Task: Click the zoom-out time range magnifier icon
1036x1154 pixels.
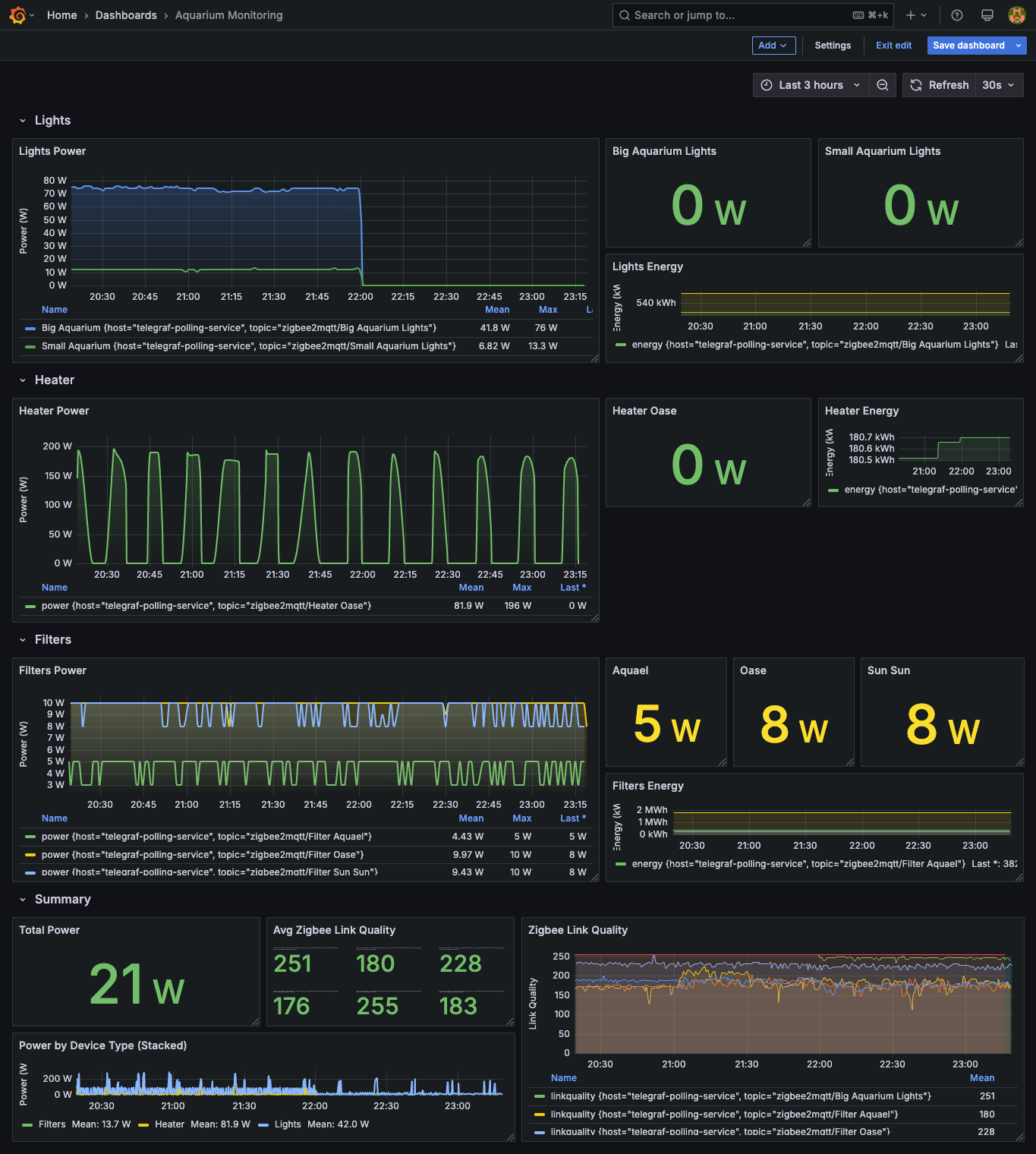Action: pos(882,84)
